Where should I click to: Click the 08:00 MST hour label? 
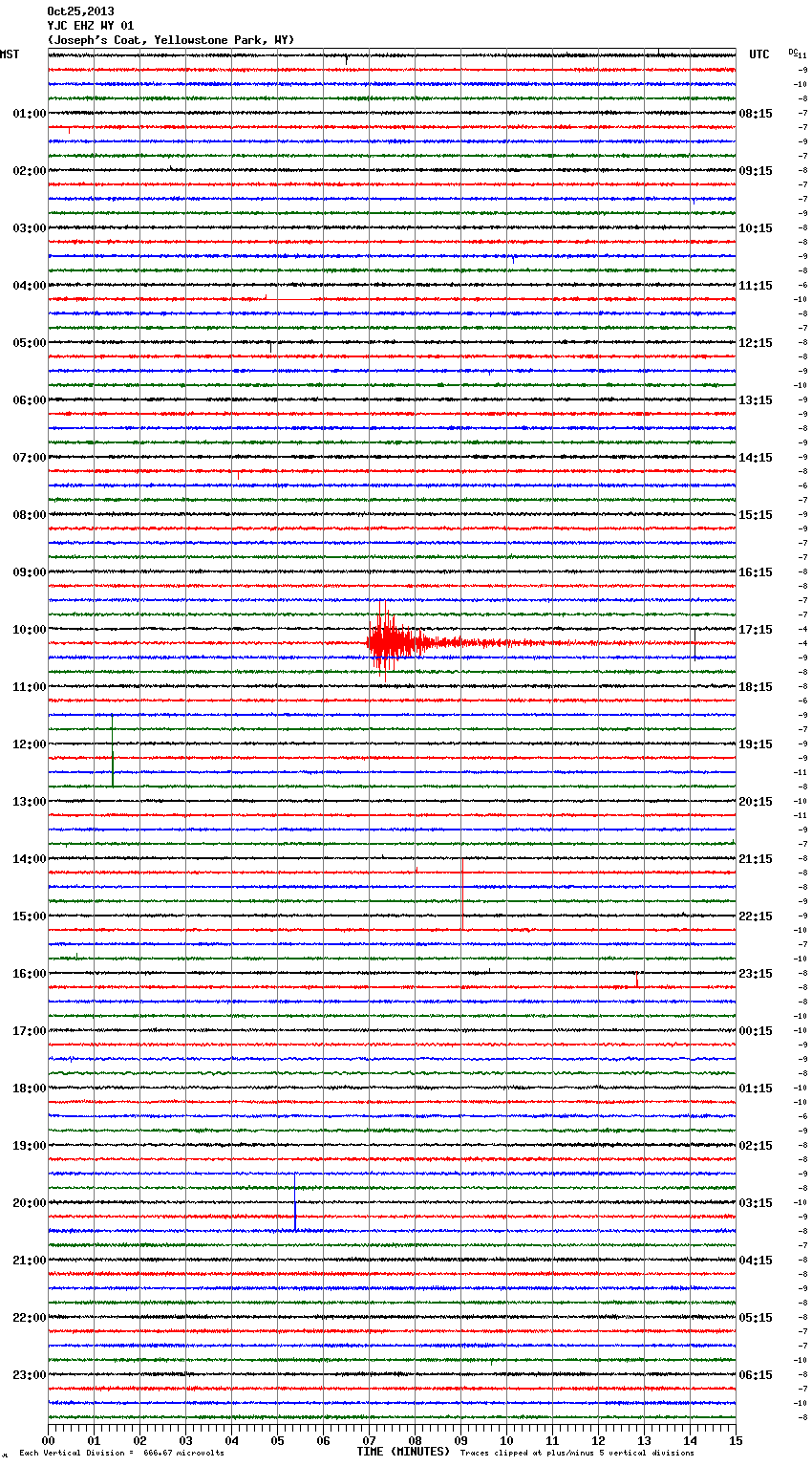30,515
